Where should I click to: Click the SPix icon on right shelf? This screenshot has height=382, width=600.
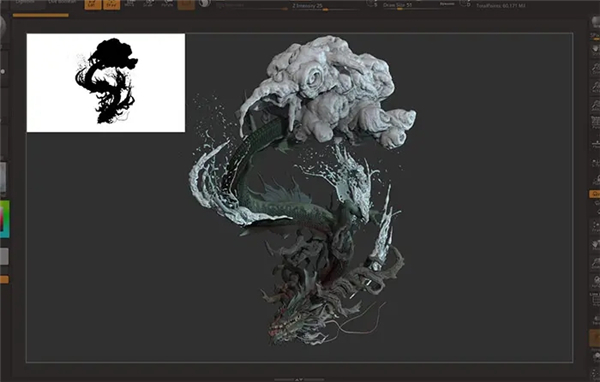(595, 36)
